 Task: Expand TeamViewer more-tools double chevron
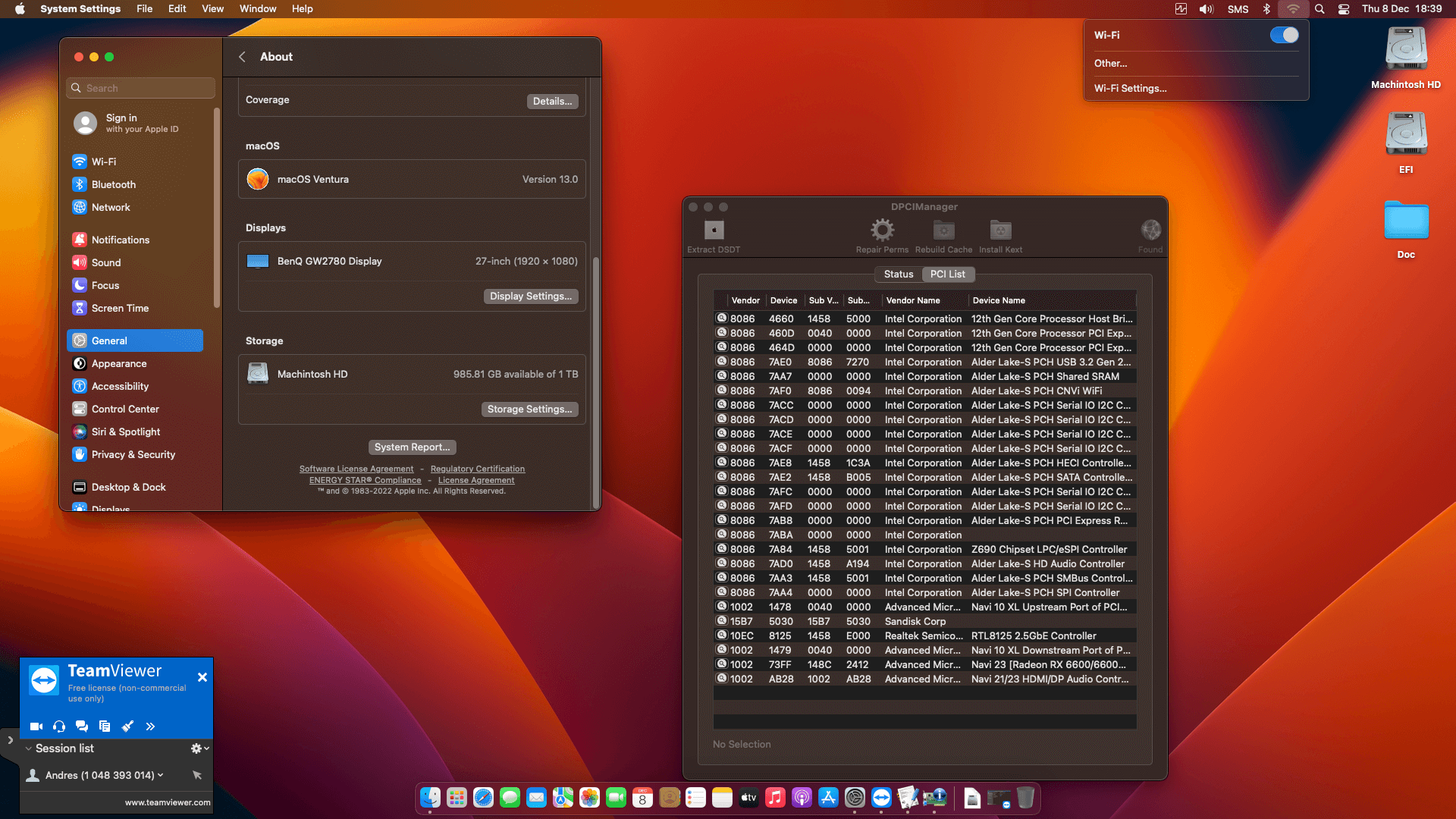150,726
